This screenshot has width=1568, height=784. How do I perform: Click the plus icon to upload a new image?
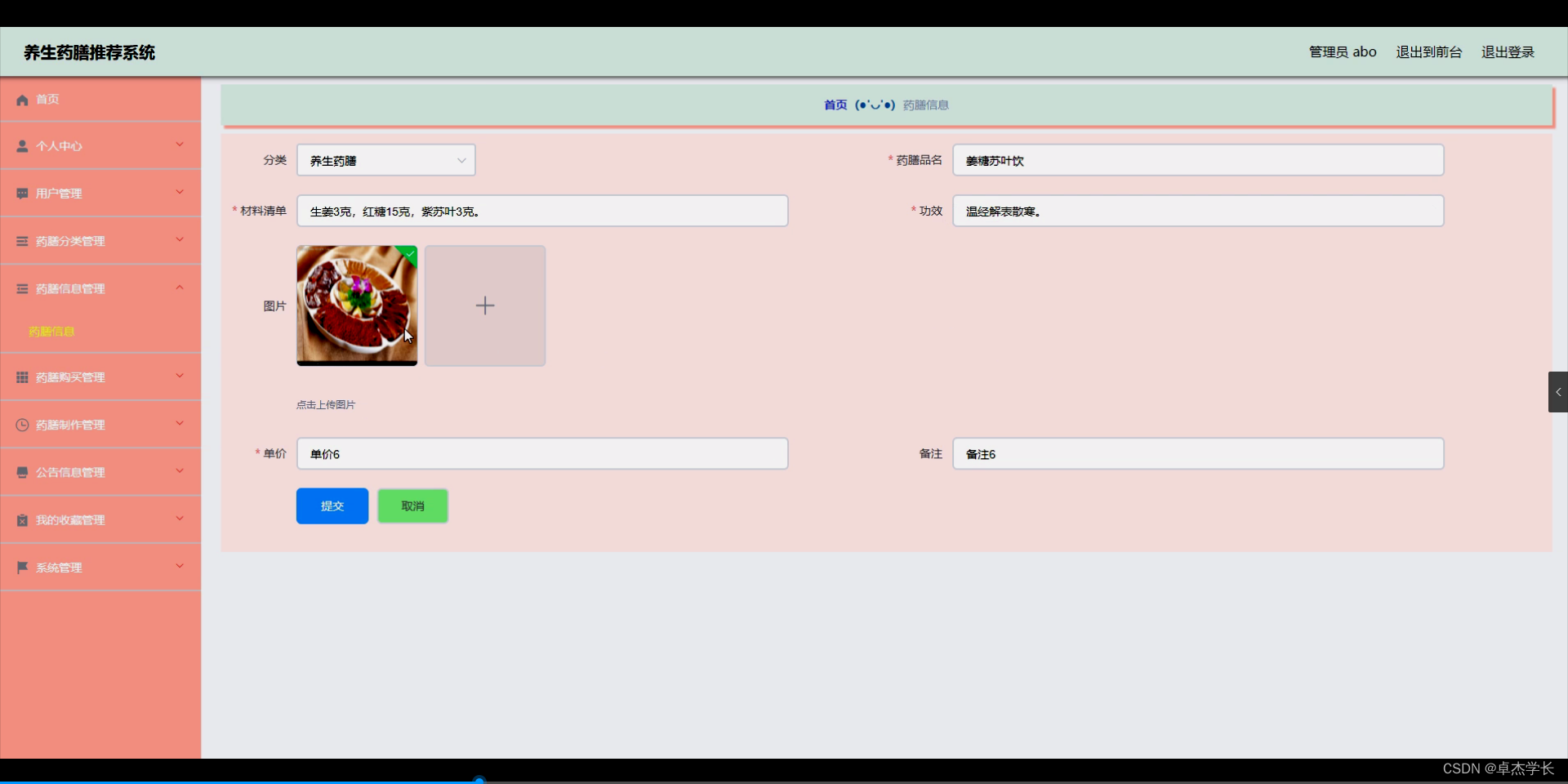(x=485, y=305)
